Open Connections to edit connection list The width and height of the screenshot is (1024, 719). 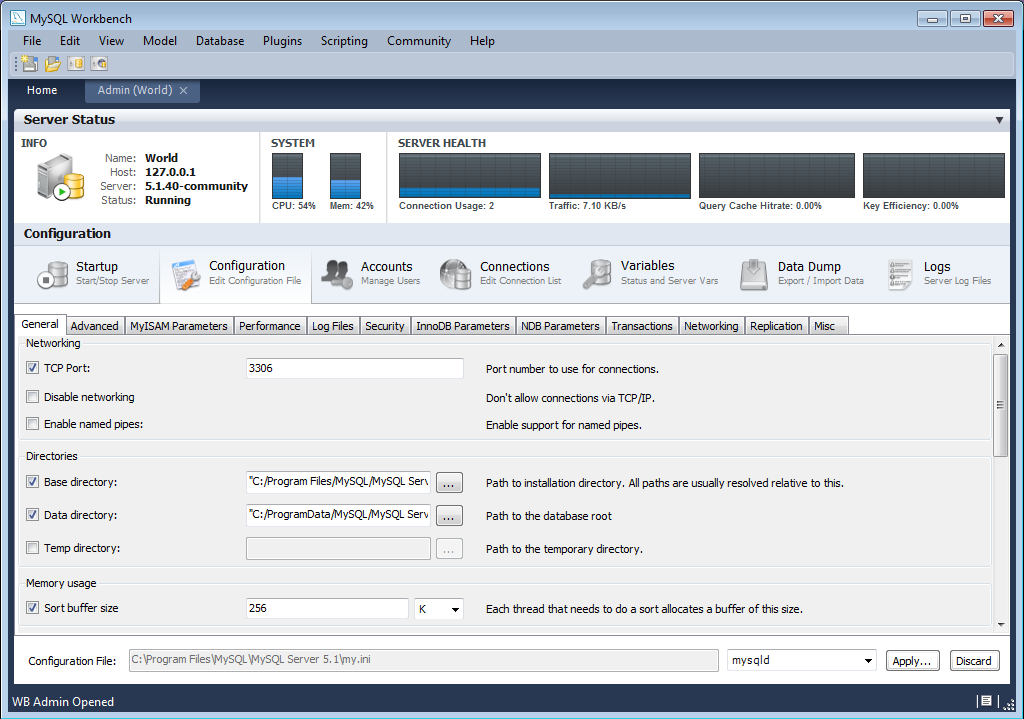click(456, 271)
